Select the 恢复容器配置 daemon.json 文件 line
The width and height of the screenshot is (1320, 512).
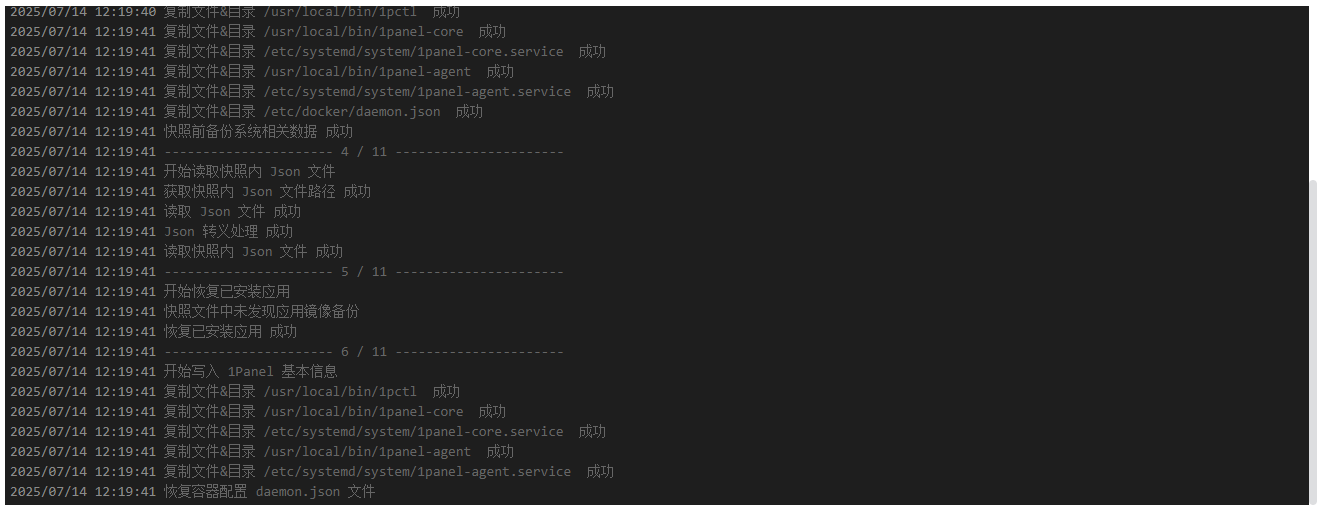pyautogui.click(x=192, y=492)
